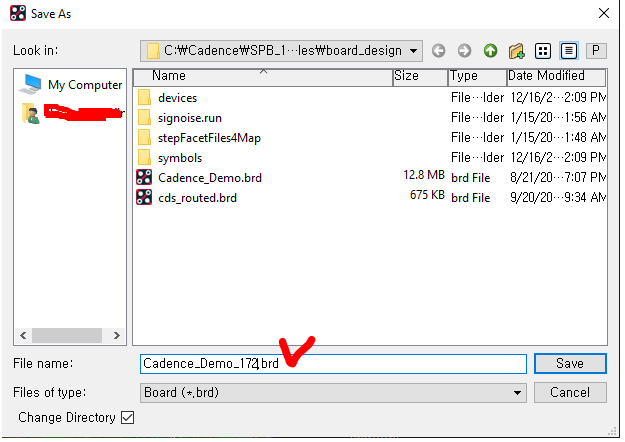Screen dimensions: 625x442
Task: Click the My Computer icon
Action: point(30,84)
